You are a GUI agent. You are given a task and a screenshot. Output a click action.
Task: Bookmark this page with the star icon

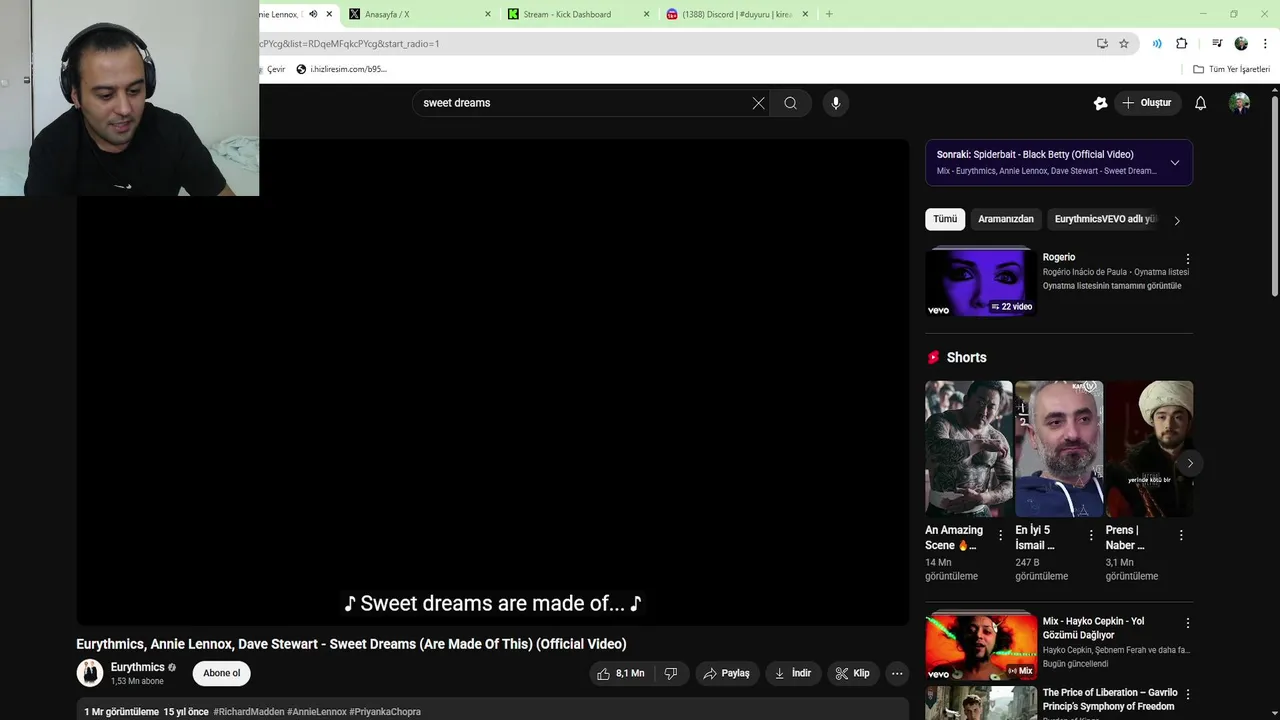point(1124,43)
